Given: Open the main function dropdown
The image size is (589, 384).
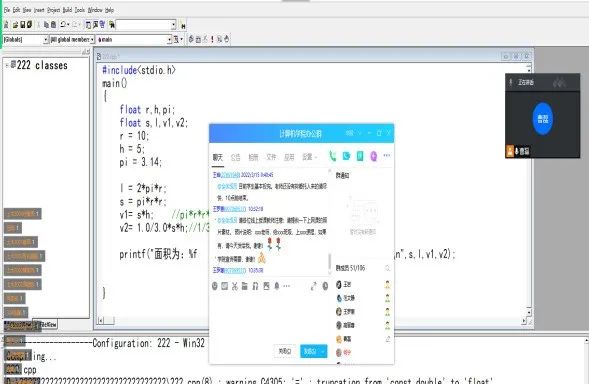Looking at the screenshot, I should pyautogui.click(x=169, y=39).
